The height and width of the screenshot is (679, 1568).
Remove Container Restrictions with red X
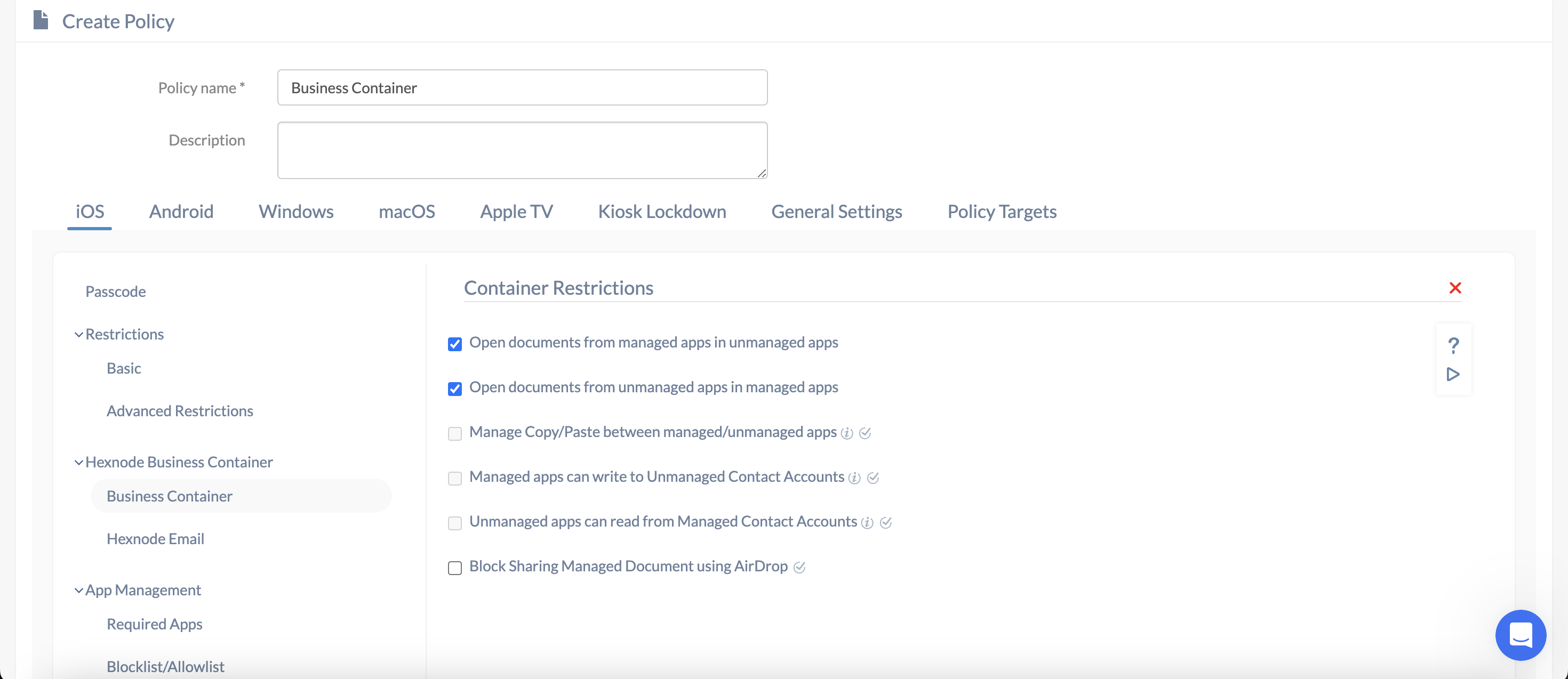click(x=1455, y=288)
